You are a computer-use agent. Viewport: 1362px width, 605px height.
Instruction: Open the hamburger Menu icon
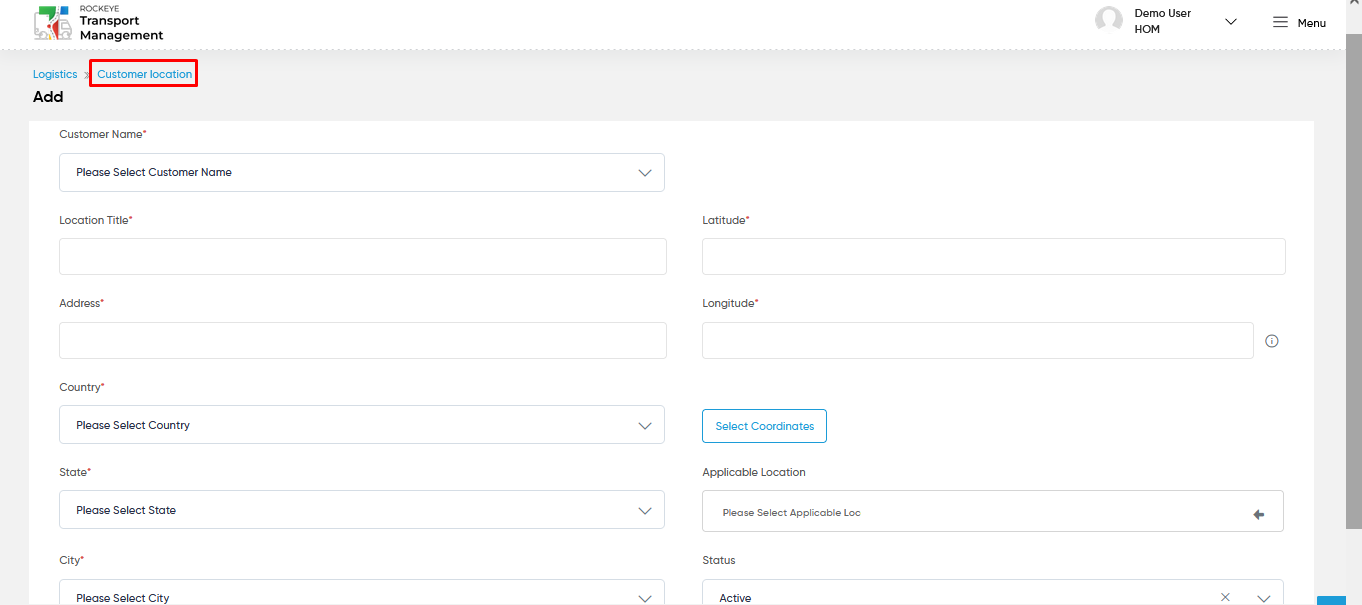coord(1280,22)
